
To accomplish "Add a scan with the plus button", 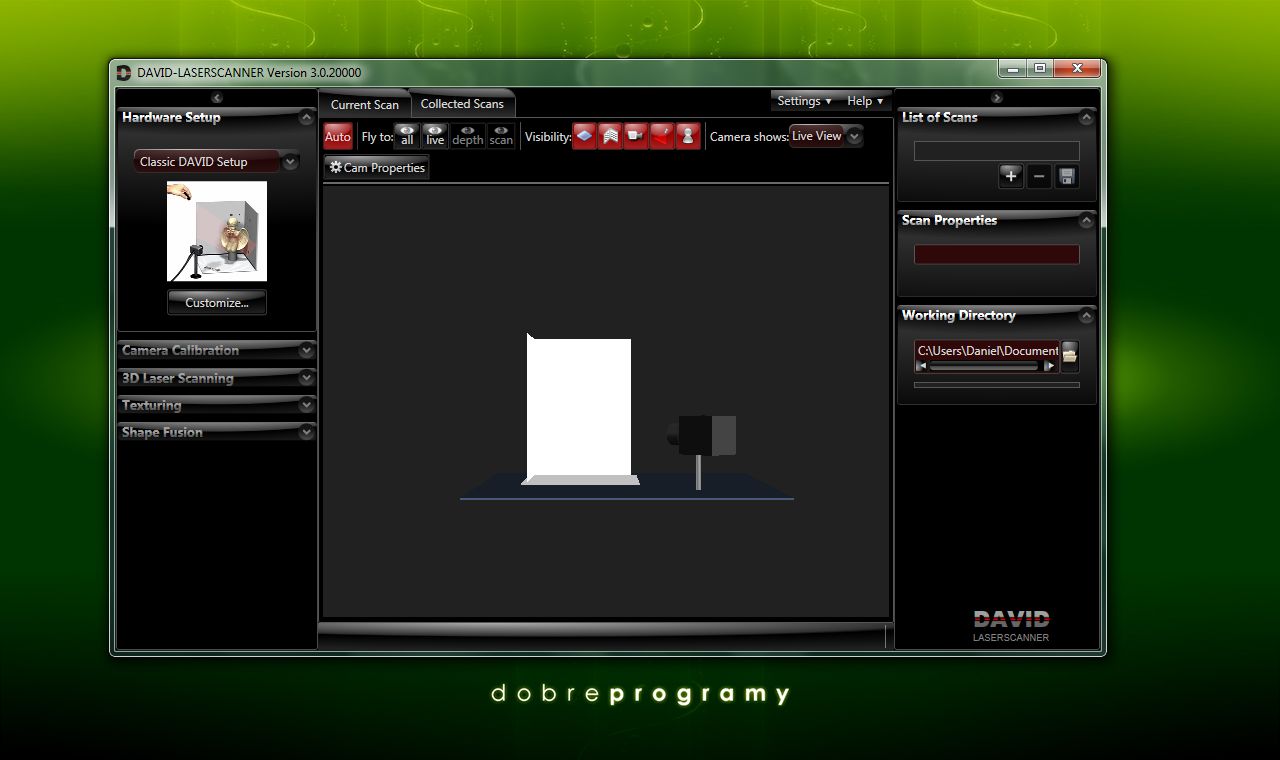I will pos(1011,176).
